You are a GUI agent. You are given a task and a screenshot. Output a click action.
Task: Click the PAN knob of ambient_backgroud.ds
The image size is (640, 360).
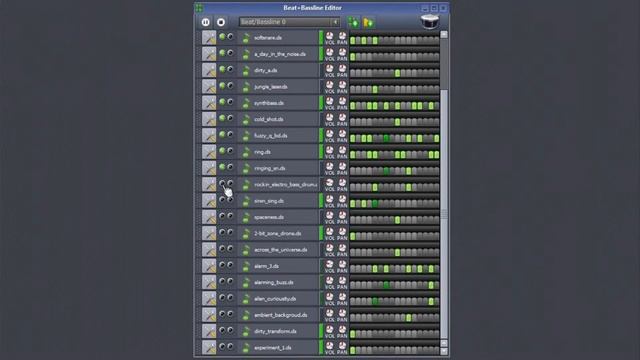342,313
